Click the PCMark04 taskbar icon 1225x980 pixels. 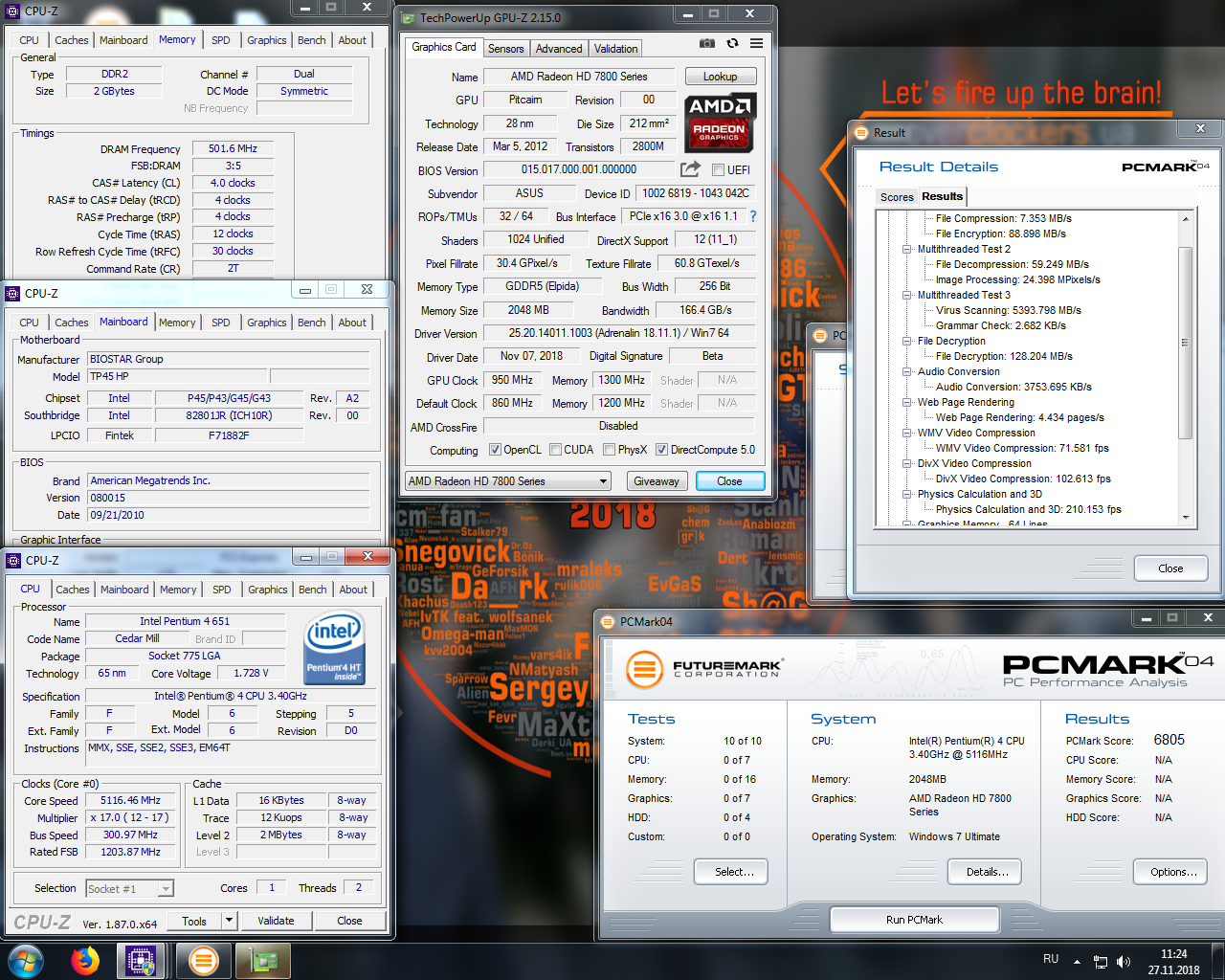[x=204, y=961]
